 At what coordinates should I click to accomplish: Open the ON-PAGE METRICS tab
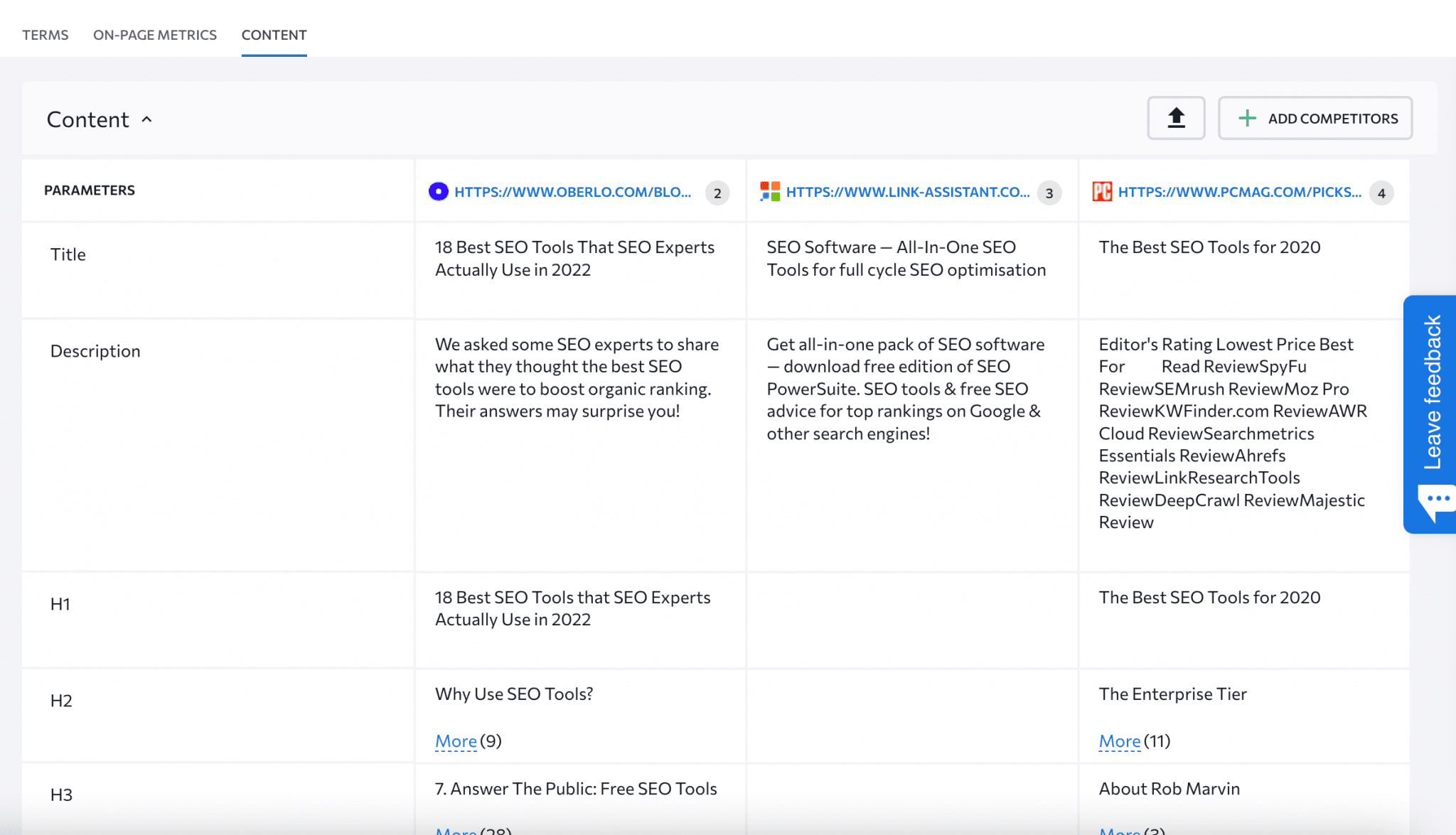point(155,34)
